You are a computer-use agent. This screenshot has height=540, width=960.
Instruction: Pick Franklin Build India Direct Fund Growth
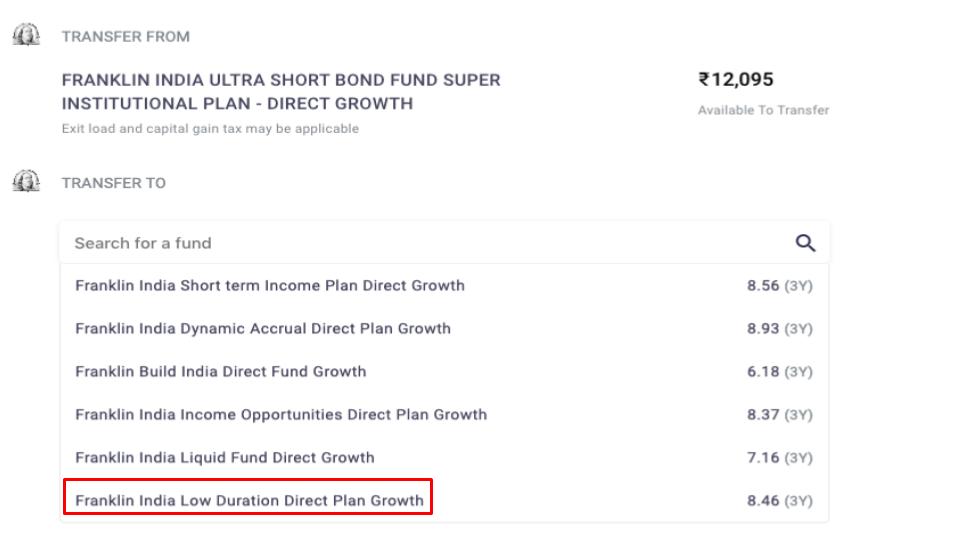pos(444,372)
